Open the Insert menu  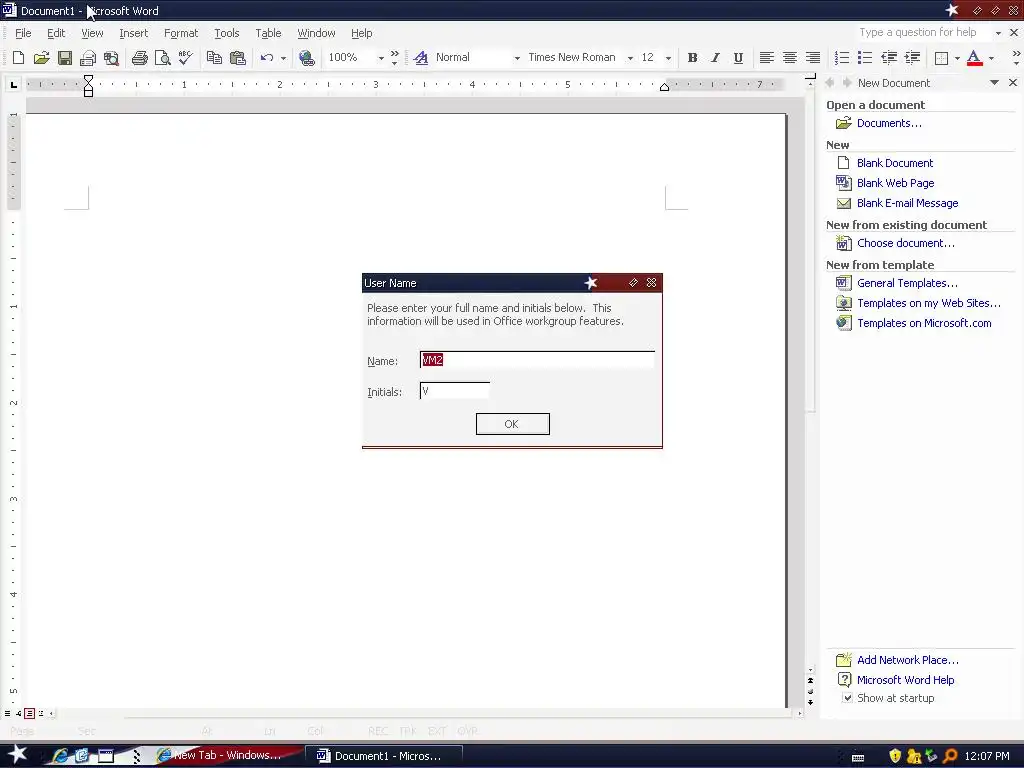133,33
